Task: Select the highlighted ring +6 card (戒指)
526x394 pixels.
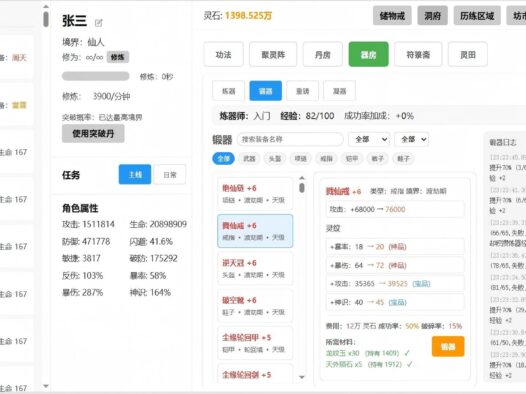Action: [x=255, y=231]
